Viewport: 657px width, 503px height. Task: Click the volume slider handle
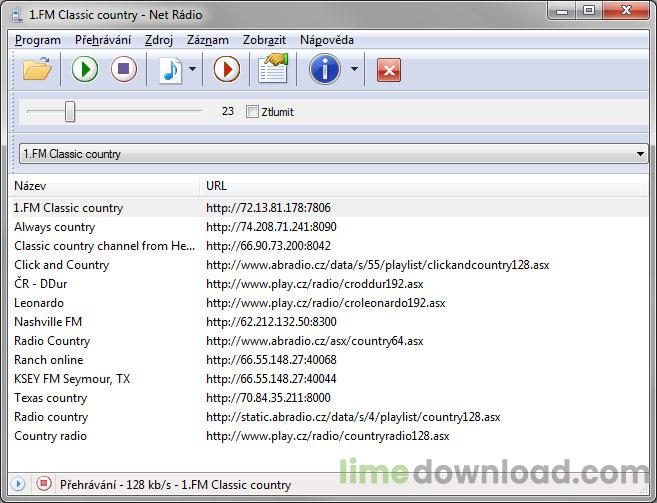[x=70, y=112]
